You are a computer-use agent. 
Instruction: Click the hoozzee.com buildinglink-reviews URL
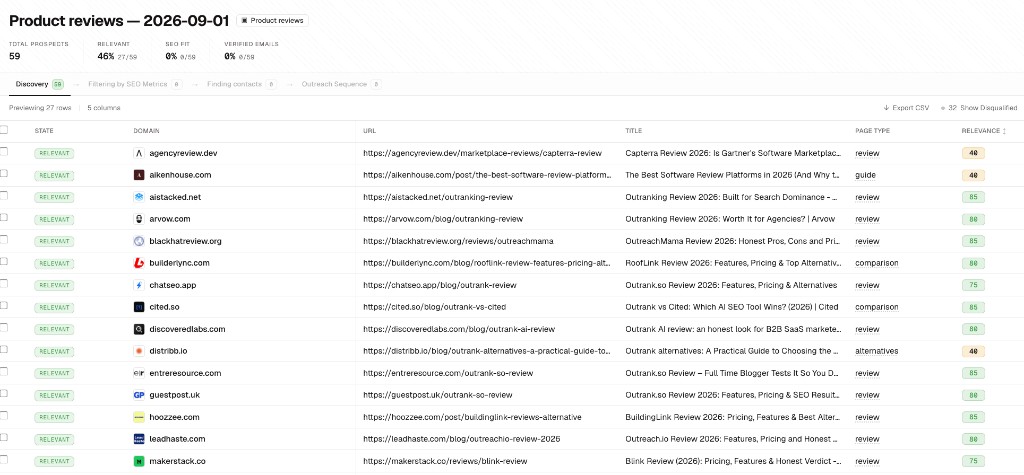(x=472, y=417)
